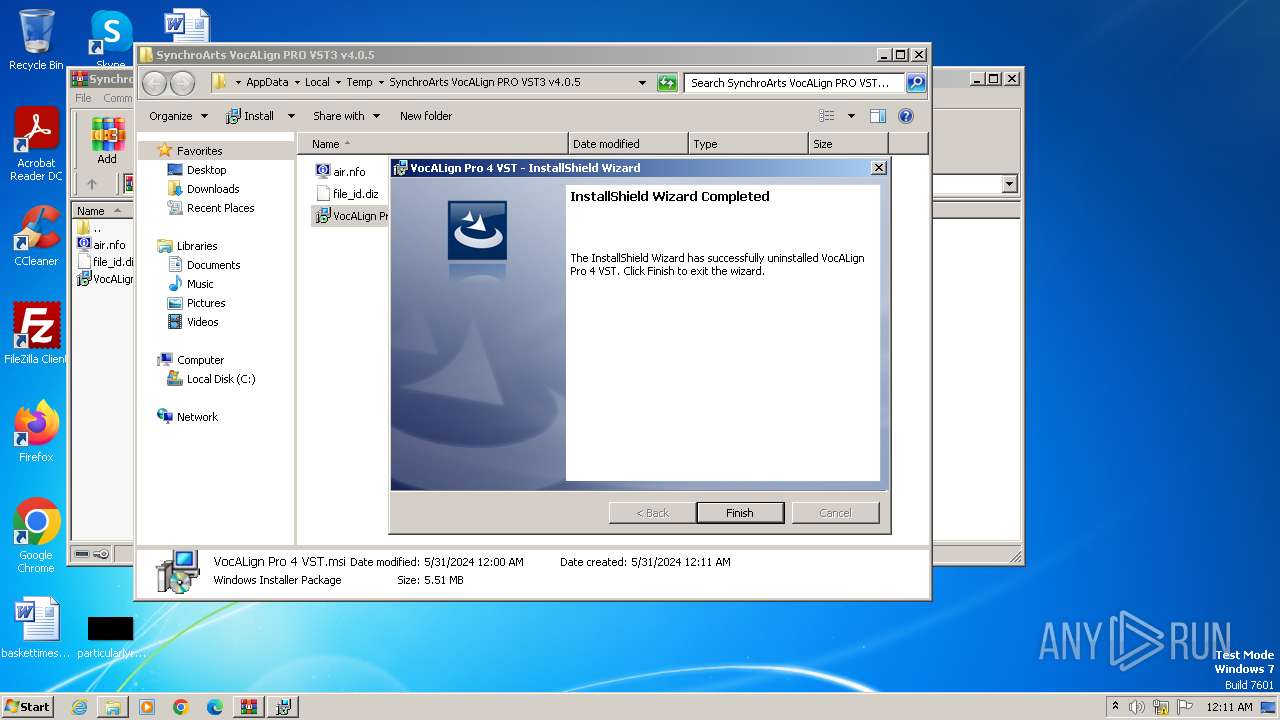Change view using the views icon
Screen dimensions: 1280x720
click(827, 116)
